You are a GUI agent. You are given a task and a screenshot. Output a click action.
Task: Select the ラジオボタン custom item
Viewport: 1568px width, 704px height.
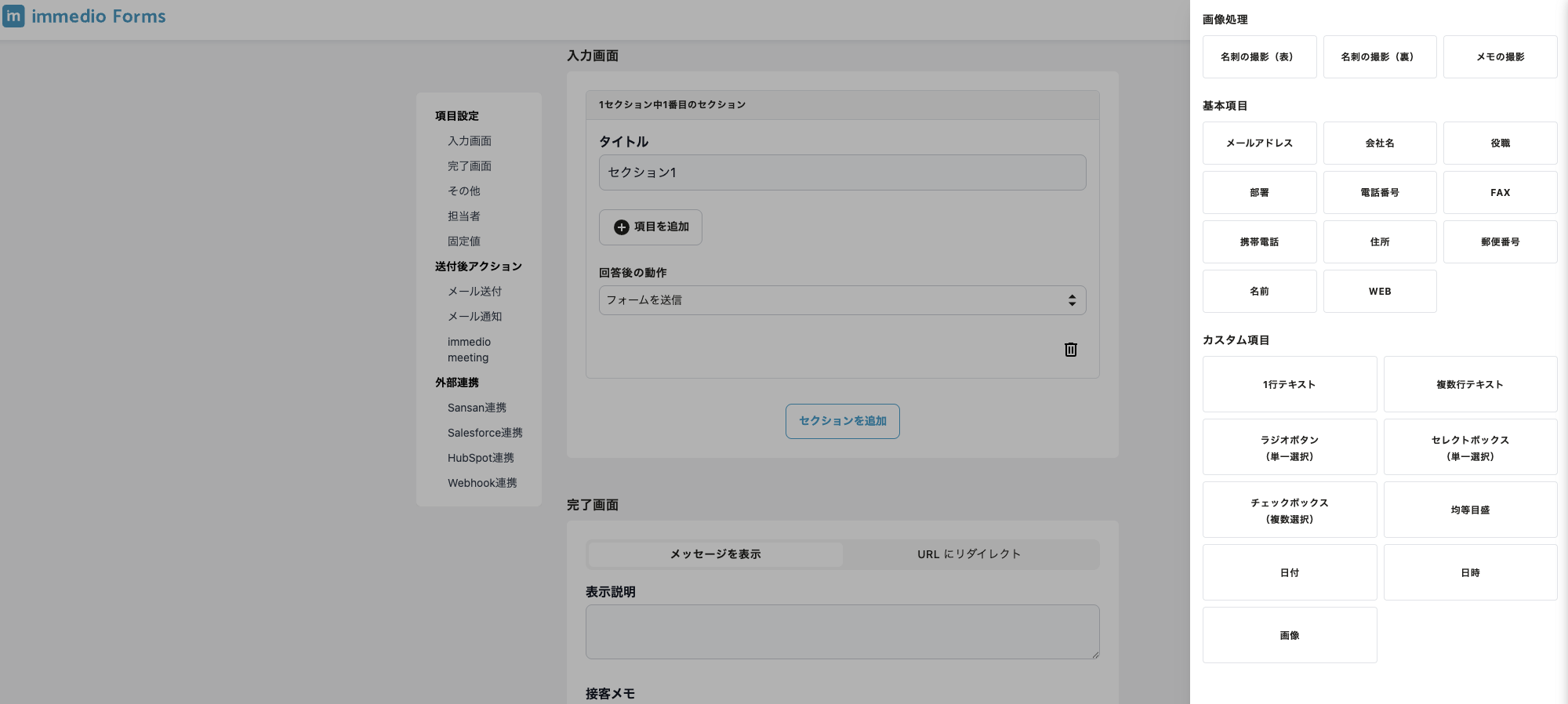pos(1289,448)
